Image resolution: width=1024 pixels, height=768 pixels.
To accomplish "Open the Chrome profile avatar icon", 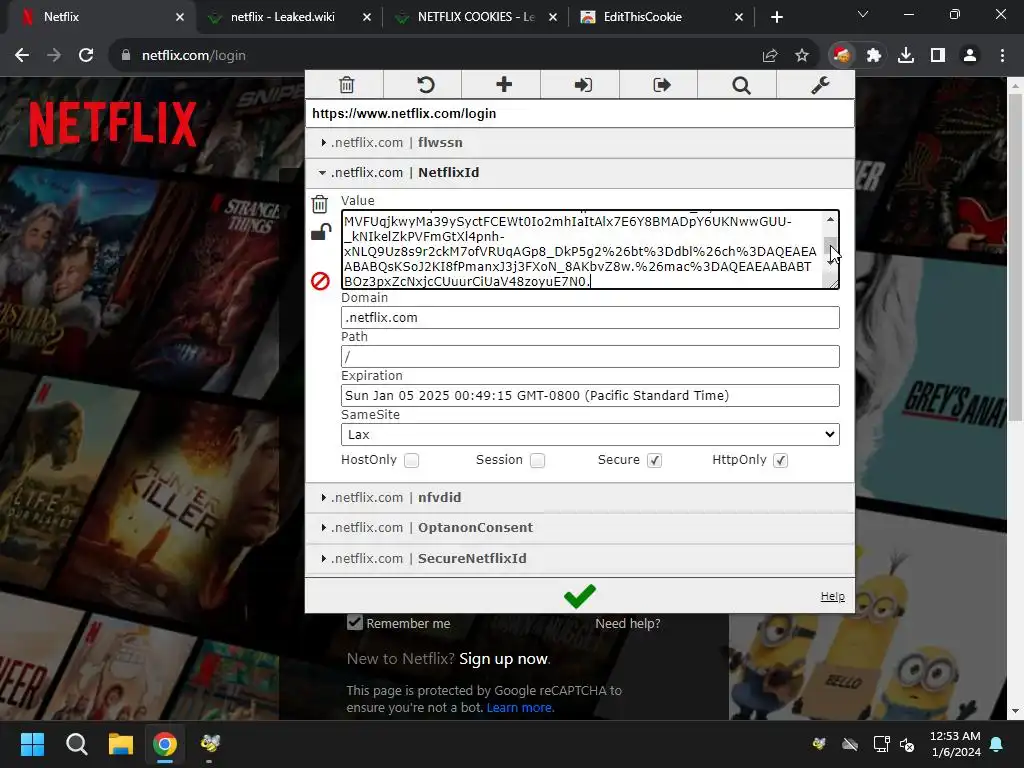I will tap(970, 56).
